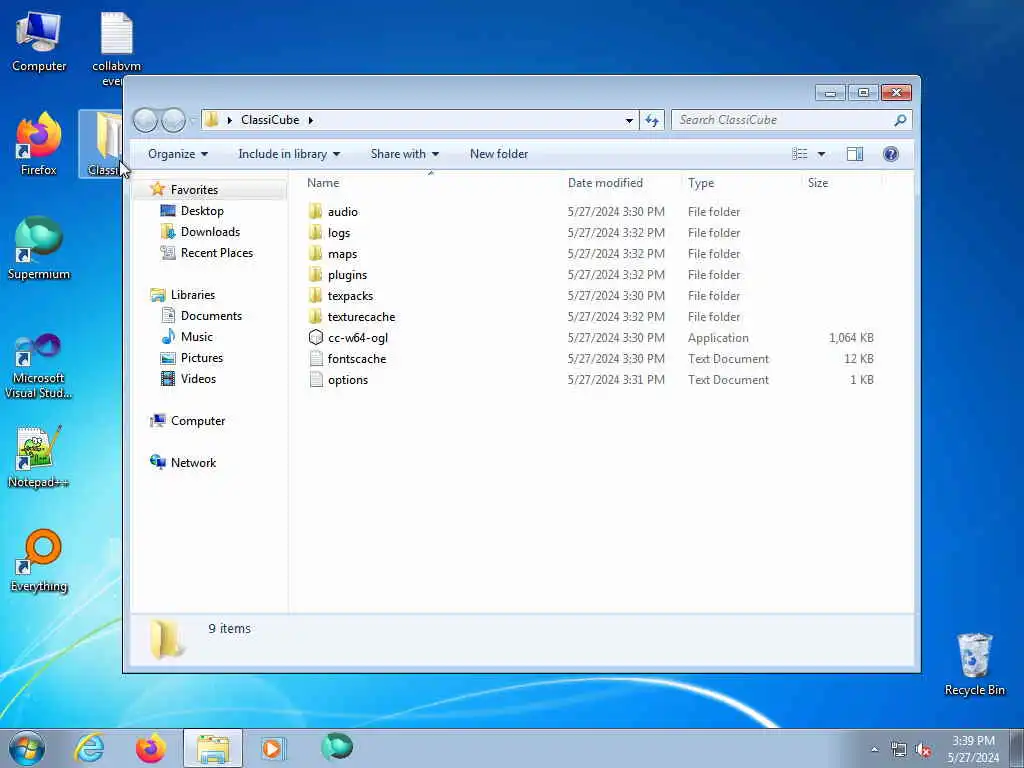
Task: Click the Show desktop strip
Action: [1017, 748]
